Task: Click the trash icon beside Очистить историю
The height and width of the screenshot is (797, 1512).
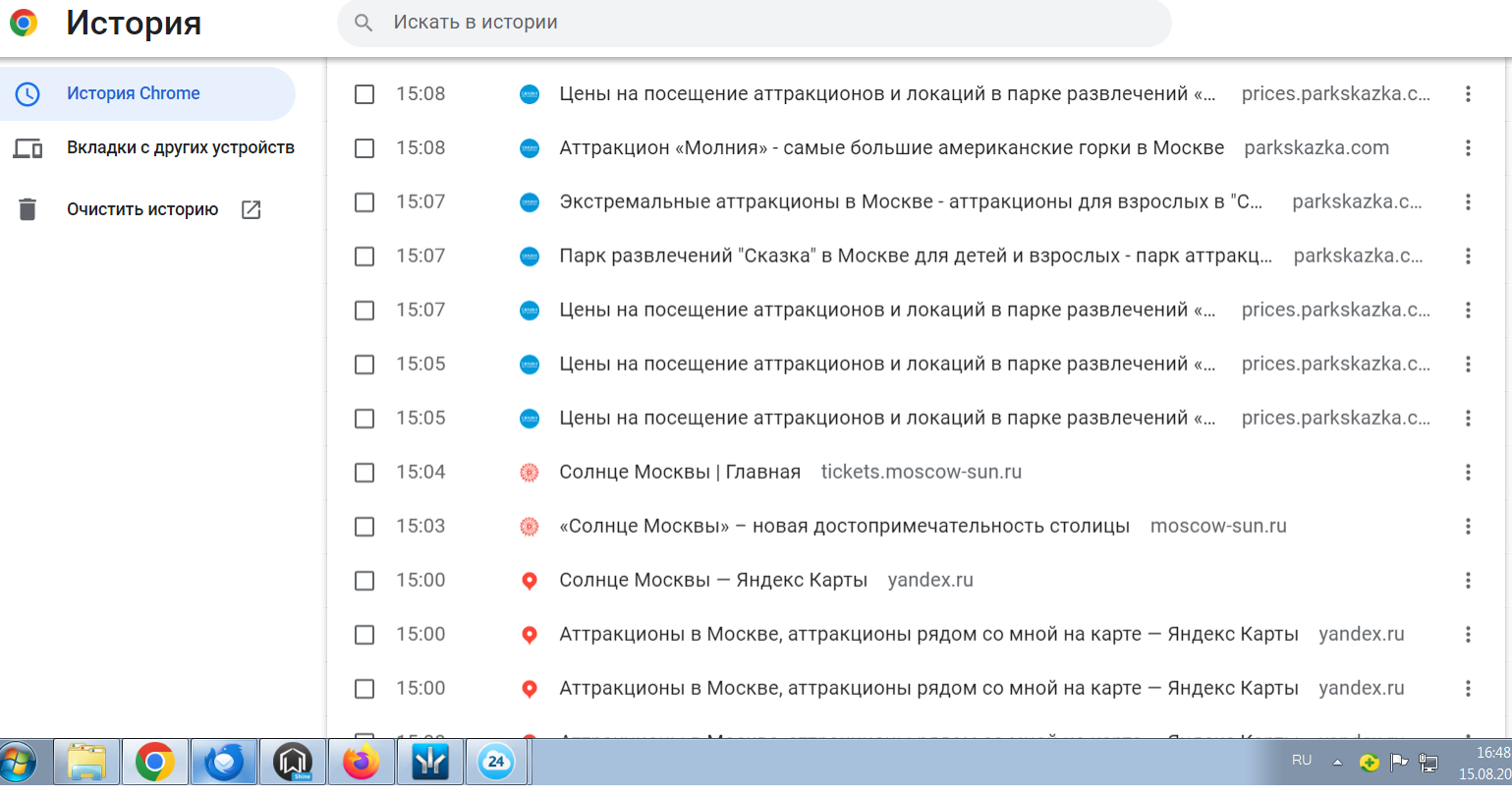Action: [x=28, y=209]
